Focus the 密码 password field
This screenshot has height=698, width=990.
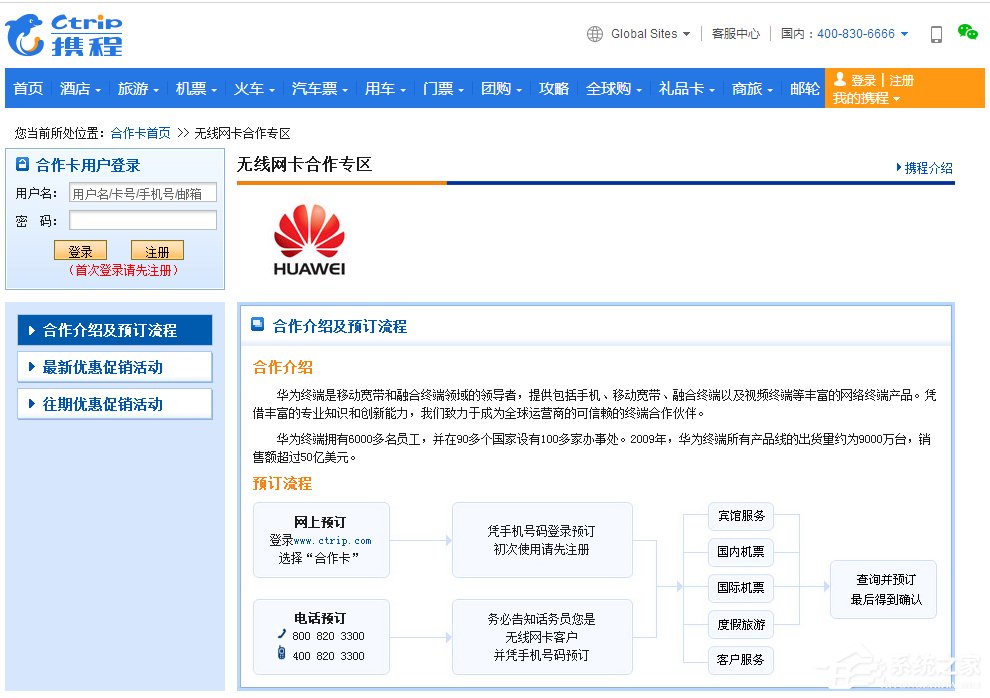click(142, 220)
